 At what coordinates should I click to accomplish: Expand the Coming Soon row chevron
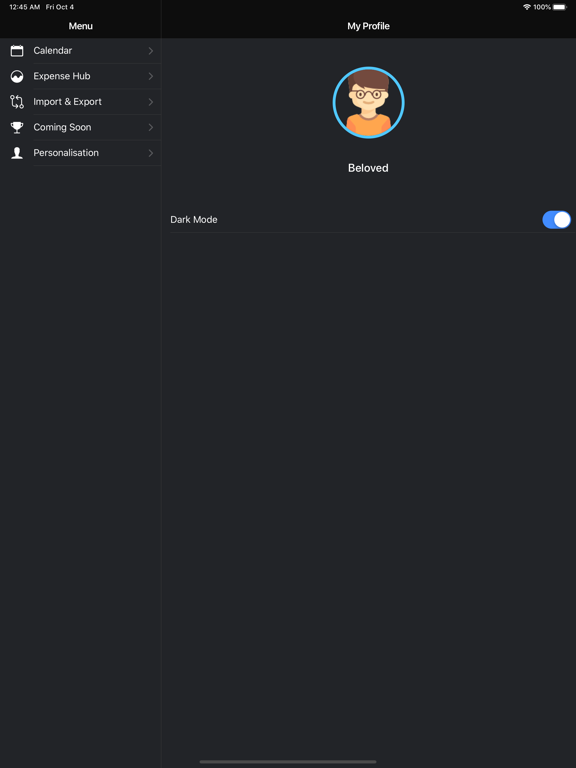(x=151, y=127)
